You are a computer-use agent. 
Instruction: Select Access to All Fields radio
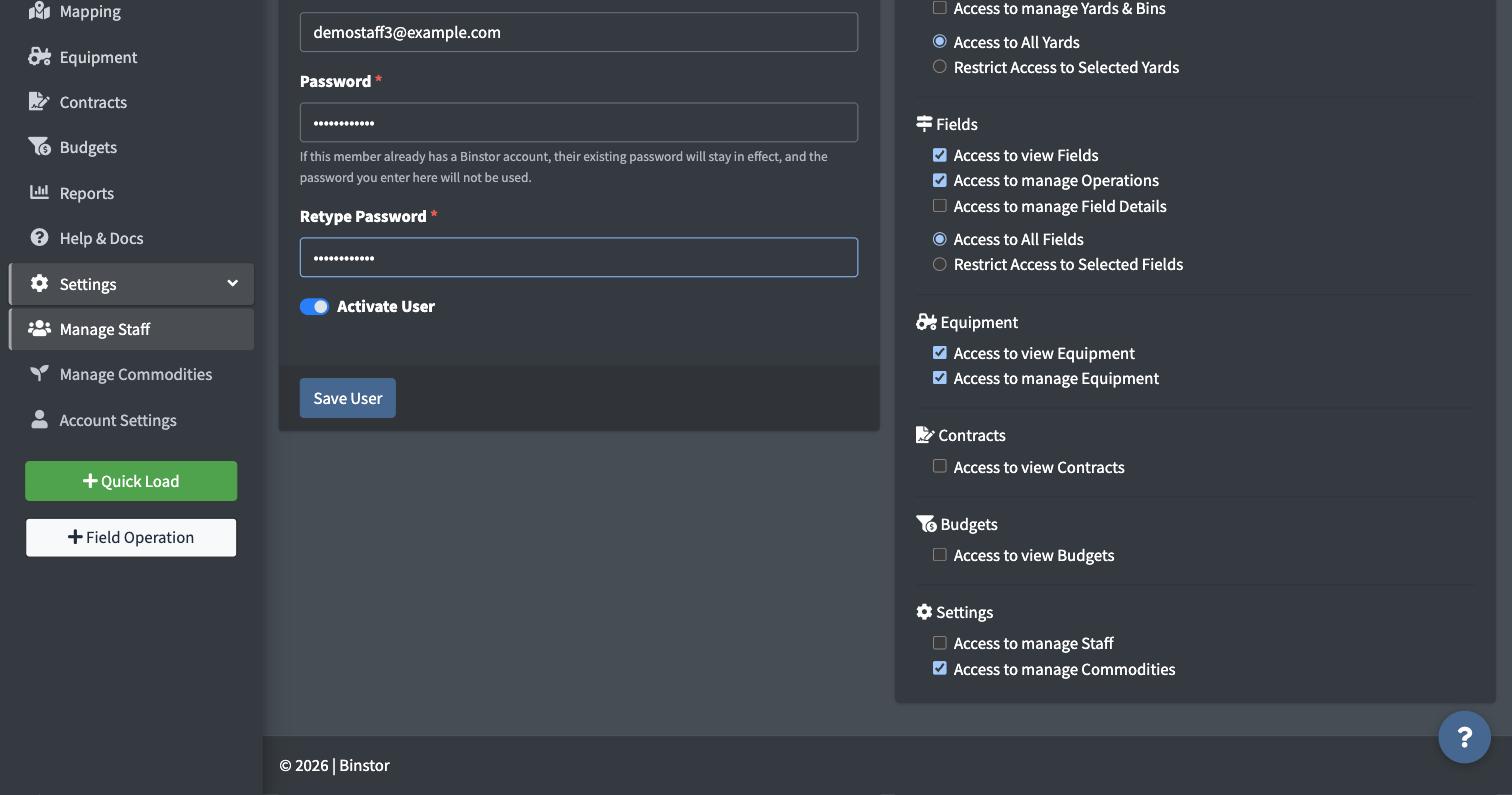pos(939,239)
